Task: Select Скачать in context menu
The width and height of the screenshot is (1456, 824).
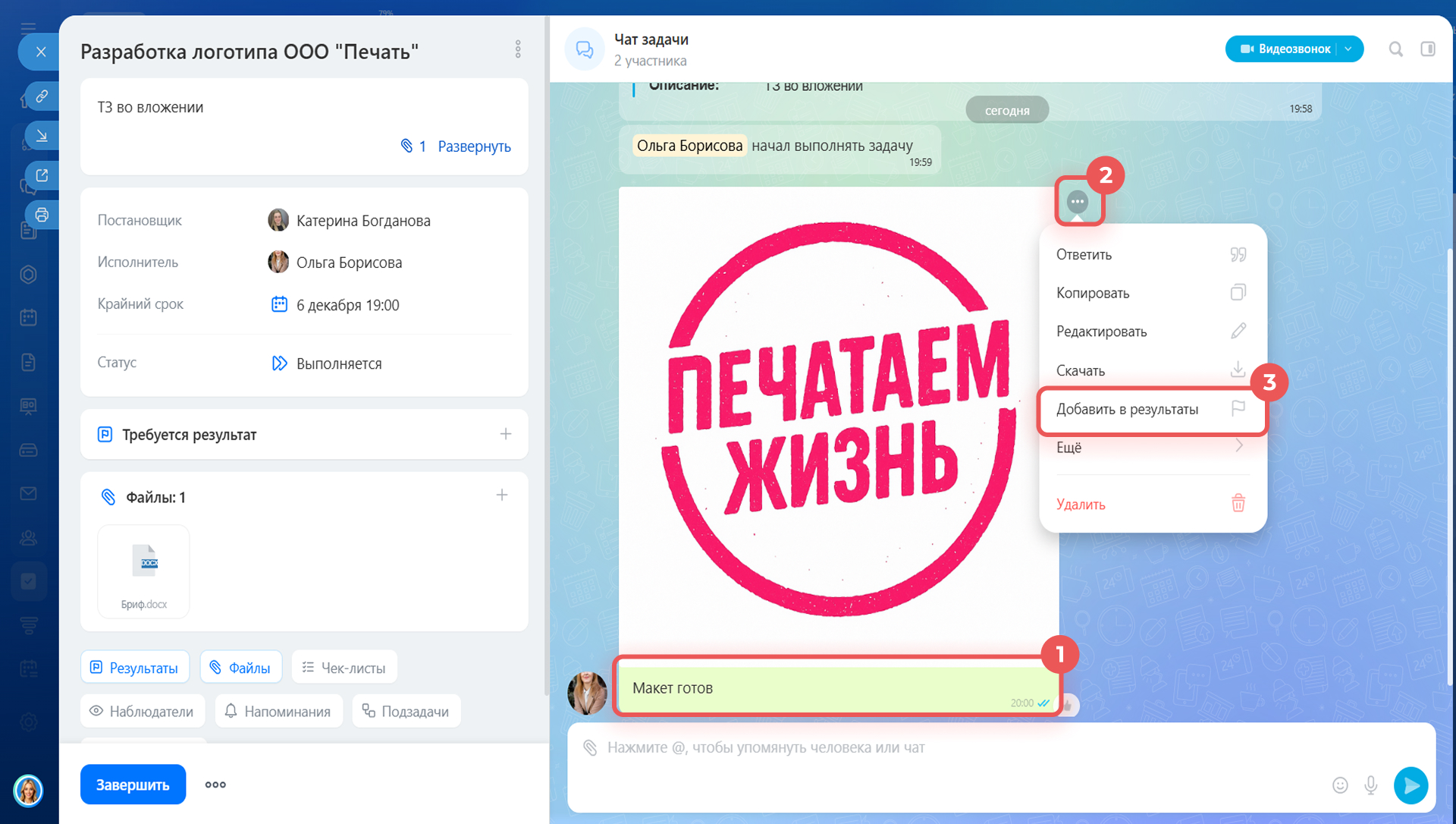Action: click(1151, 370)
